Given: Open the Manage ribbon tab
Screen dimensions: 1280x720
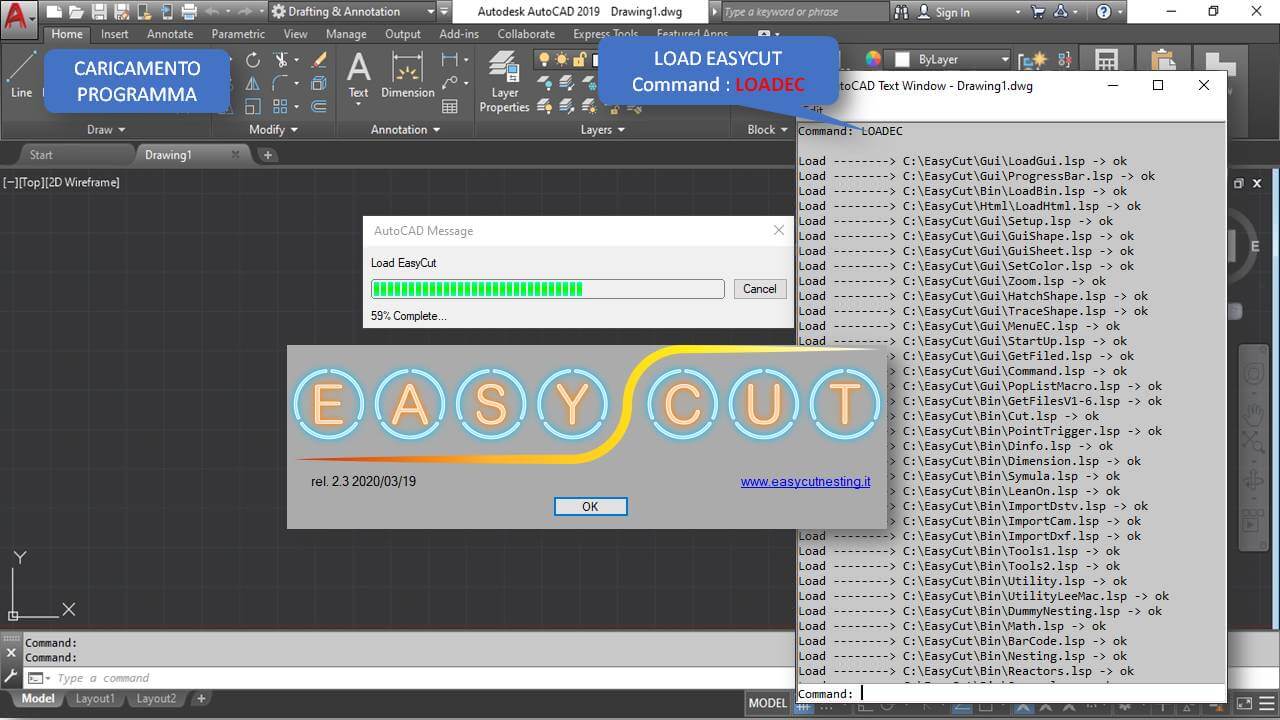Looking at the screenshot, I should [x=346, y=34].
